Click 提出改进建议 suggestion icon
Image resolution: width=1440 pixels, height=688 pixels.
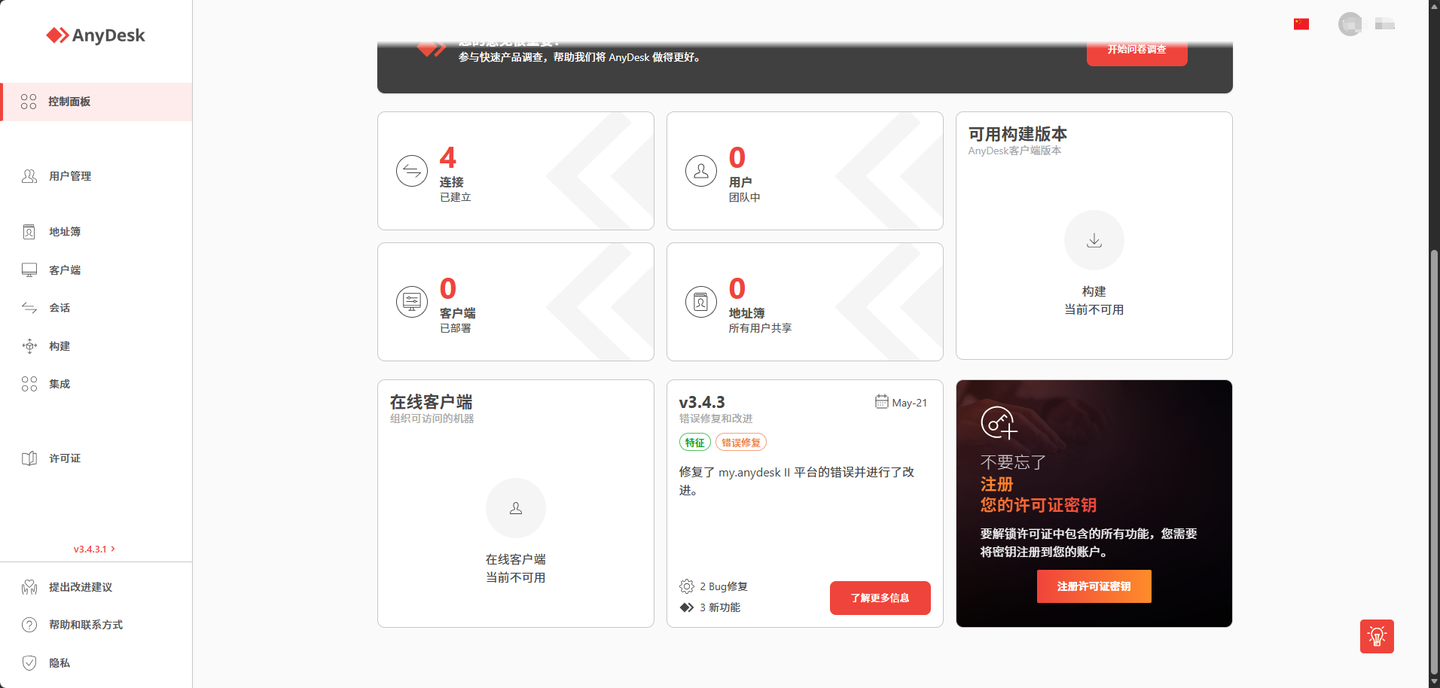point(29,587)
